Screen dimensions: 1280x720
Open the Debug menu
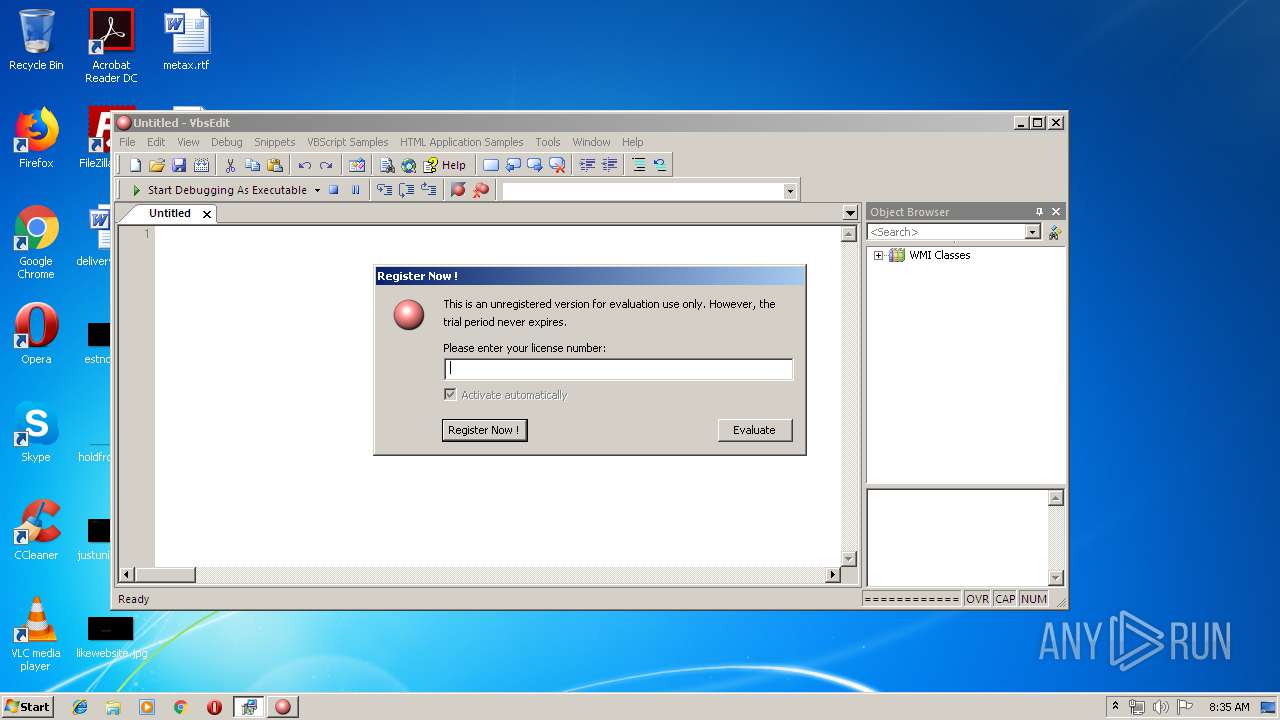226,142
